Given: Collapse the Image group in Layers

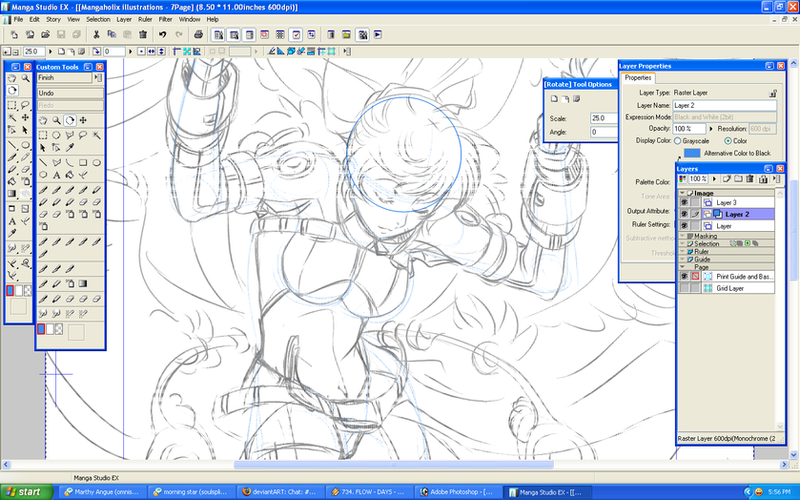Looking at the screenshot, I should [682, 193].
